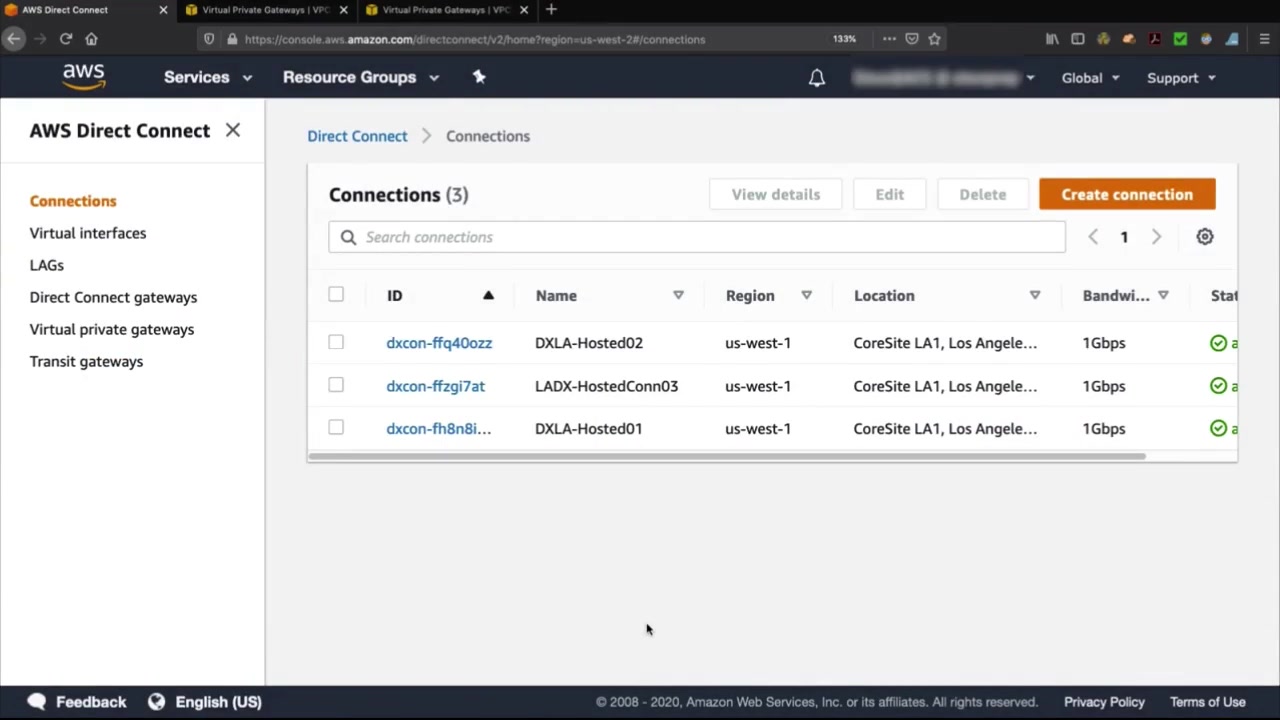Click the browser back arrow
Screen dimensions: 1280x720
pyautogui.click(x=13, y=39)
